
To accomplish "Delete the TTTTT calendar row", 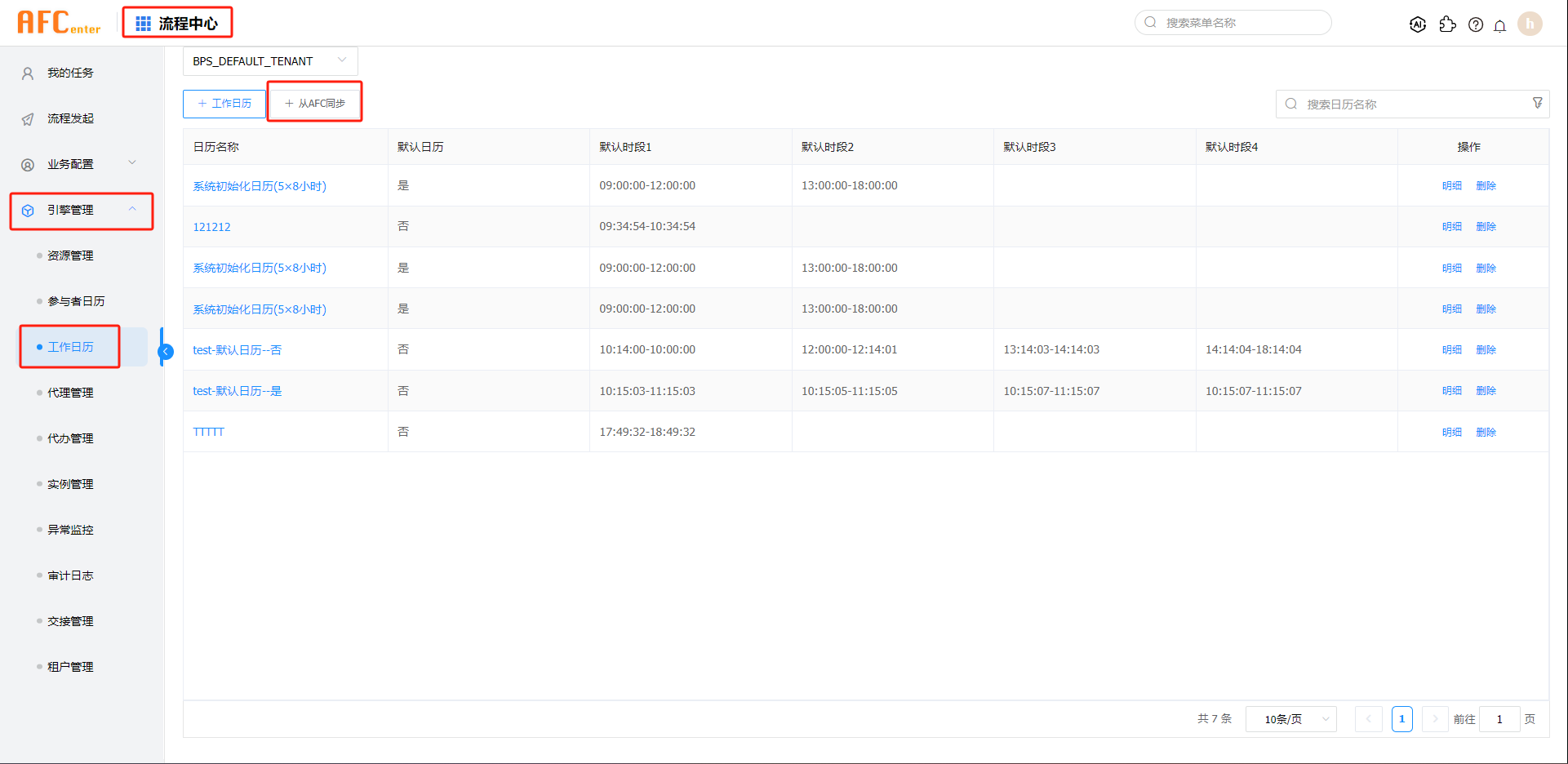I will [x=1486, y=432].
